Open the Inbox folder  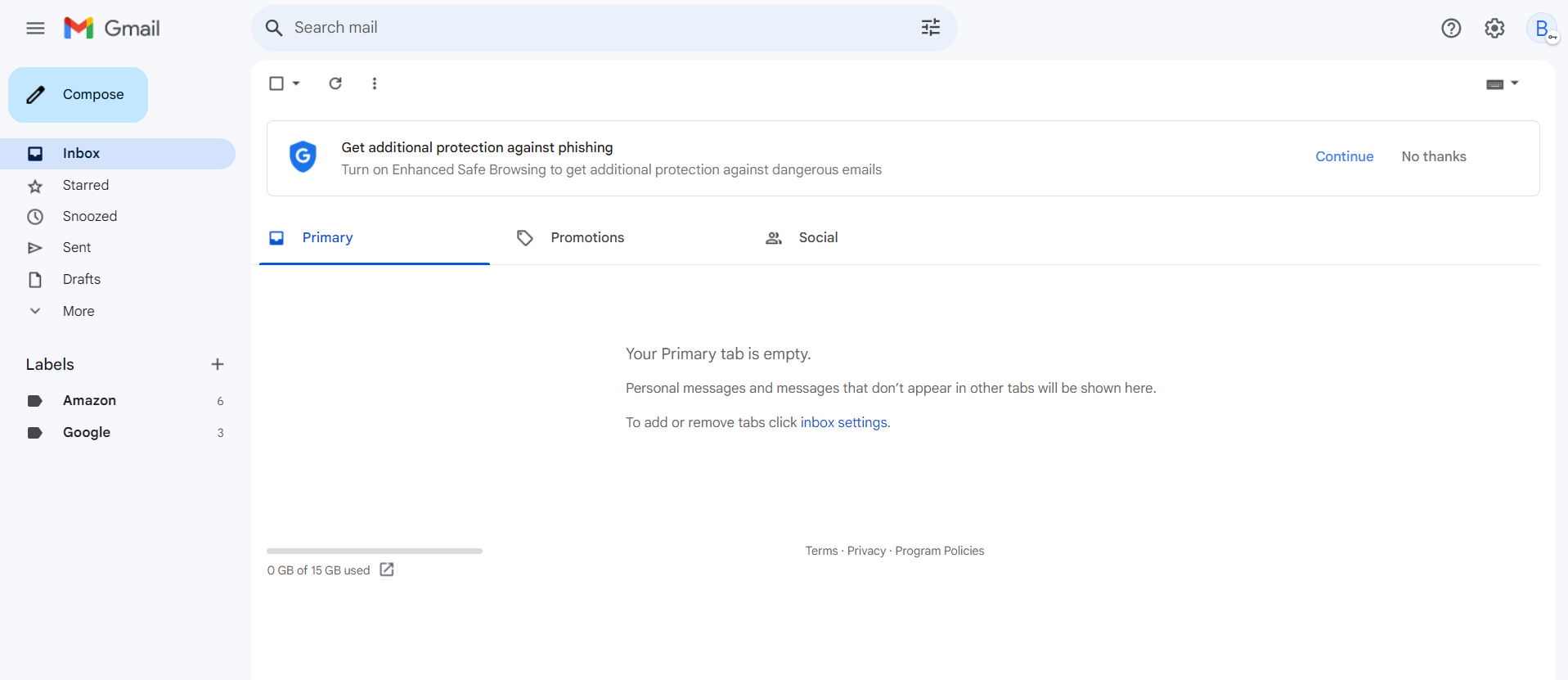point(118,154)
